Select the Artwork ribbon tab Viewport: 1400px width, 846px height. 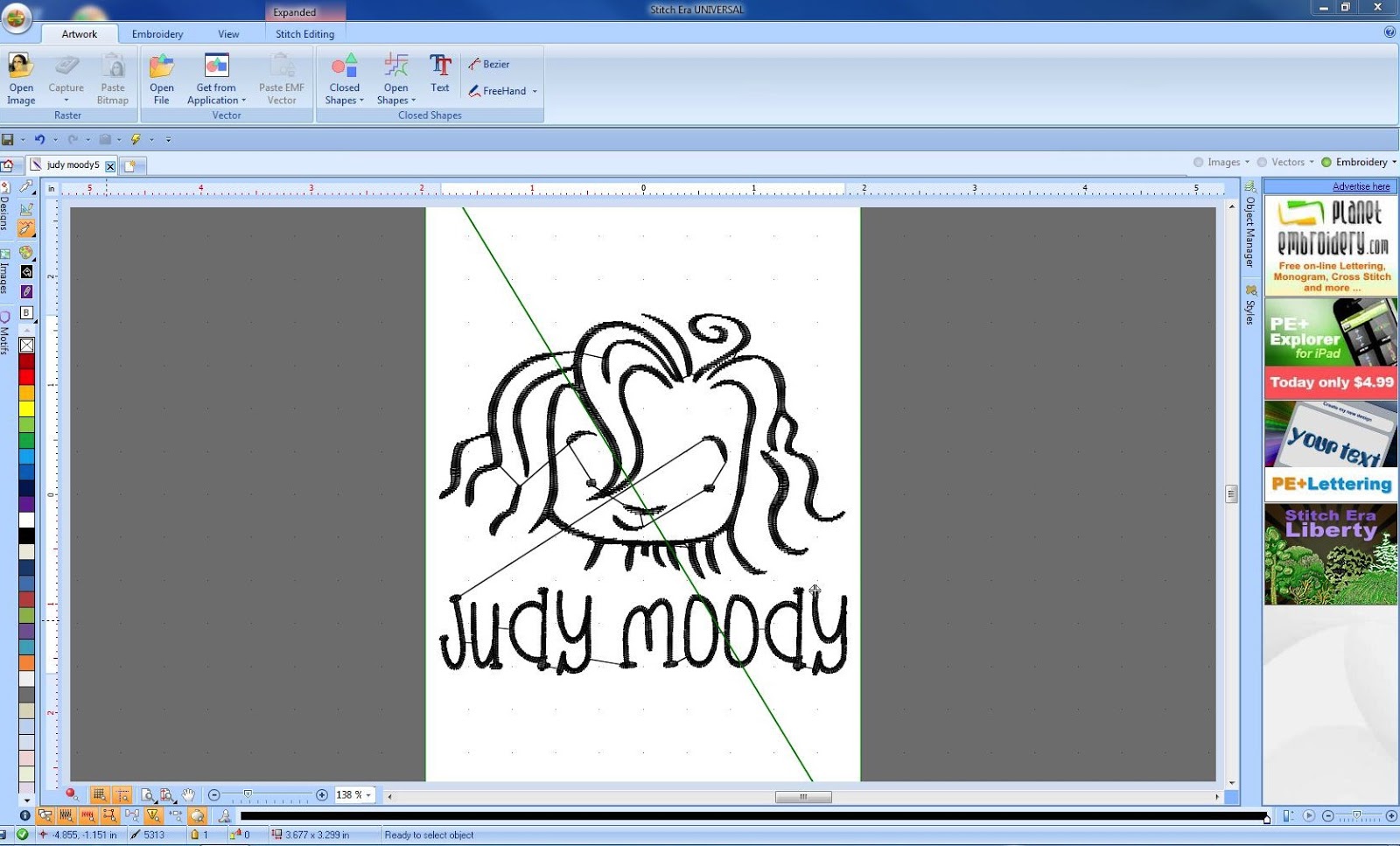tap(80, 34)
